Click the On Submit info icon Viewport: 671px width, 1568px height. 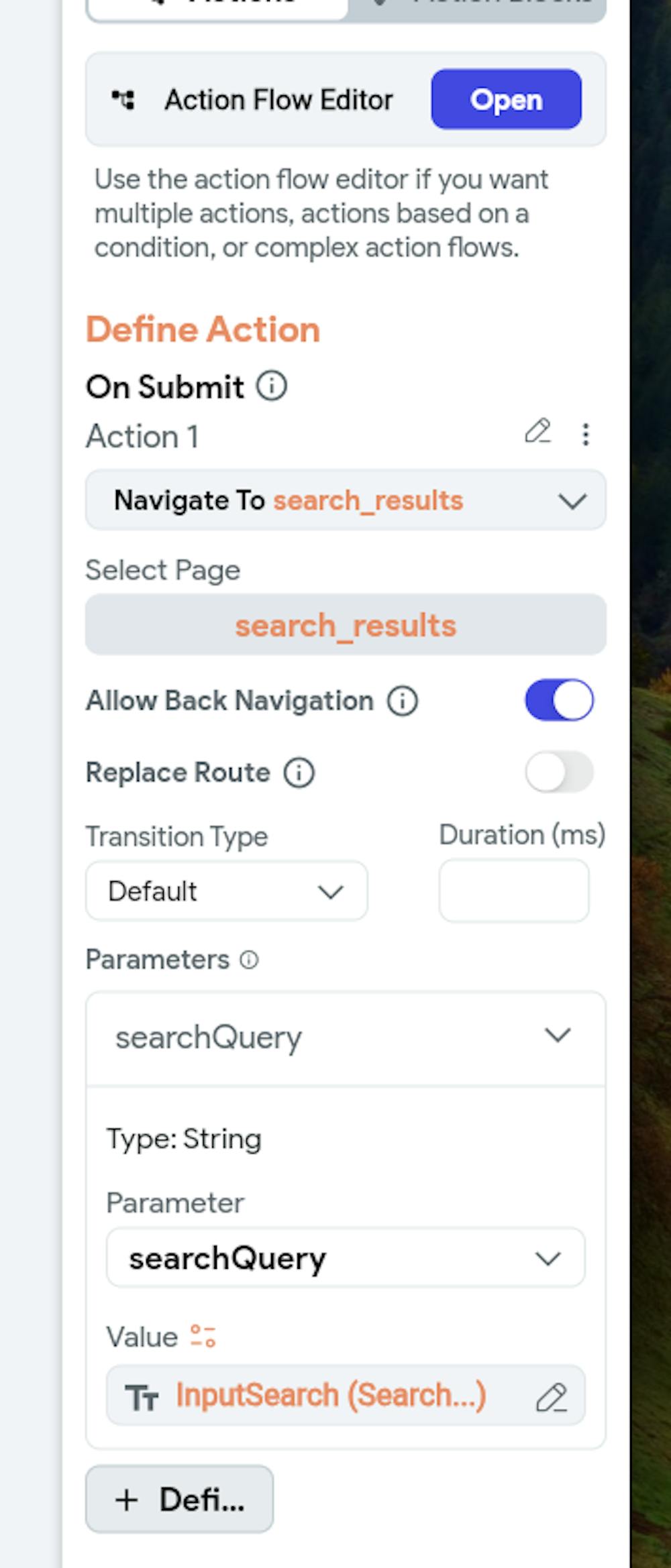(272, 386)
